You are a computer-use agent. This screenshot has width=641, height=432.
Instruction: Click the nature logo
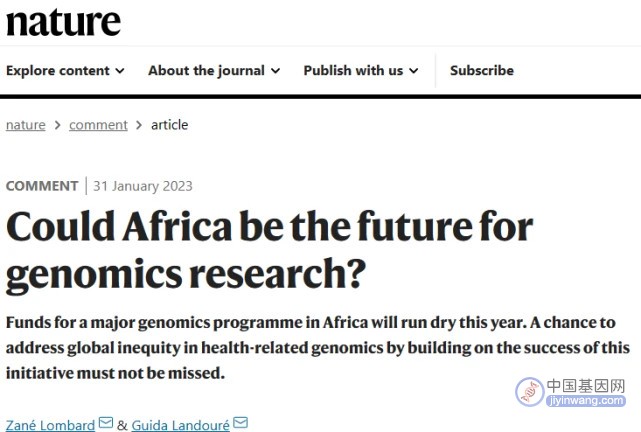click(63, 22)
